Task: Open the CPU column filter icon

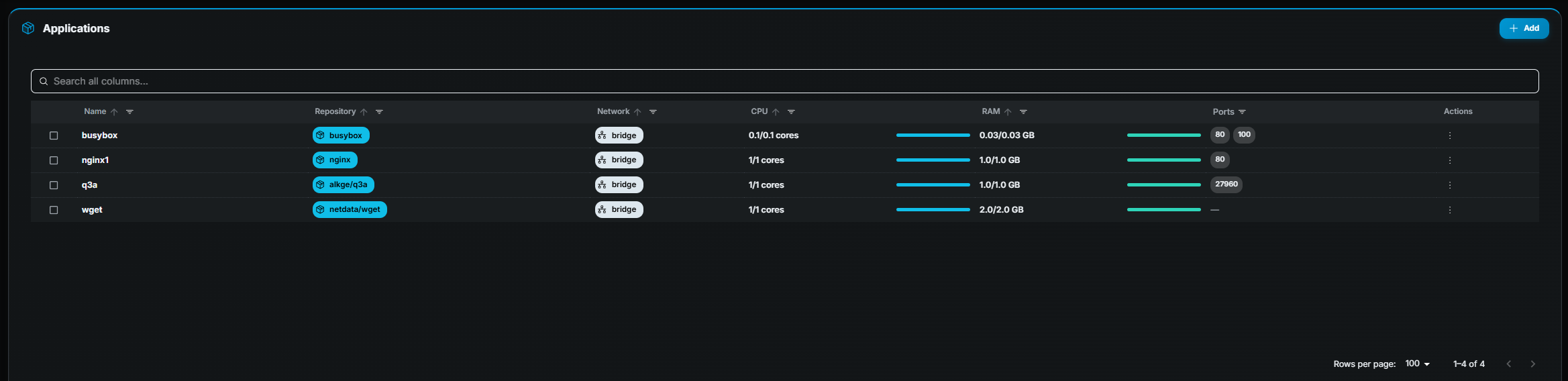Action: [x=791, y=112]
